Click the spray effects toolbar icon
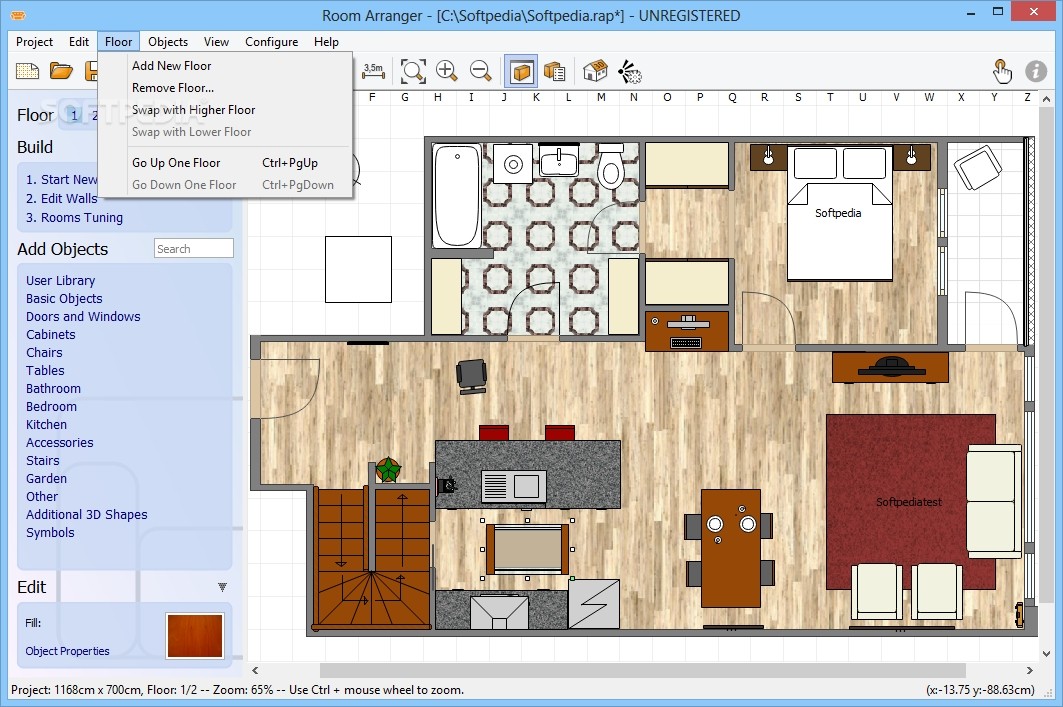This screenshot has width=1063, height=707. pyautogui.click(x=630, y=70)
